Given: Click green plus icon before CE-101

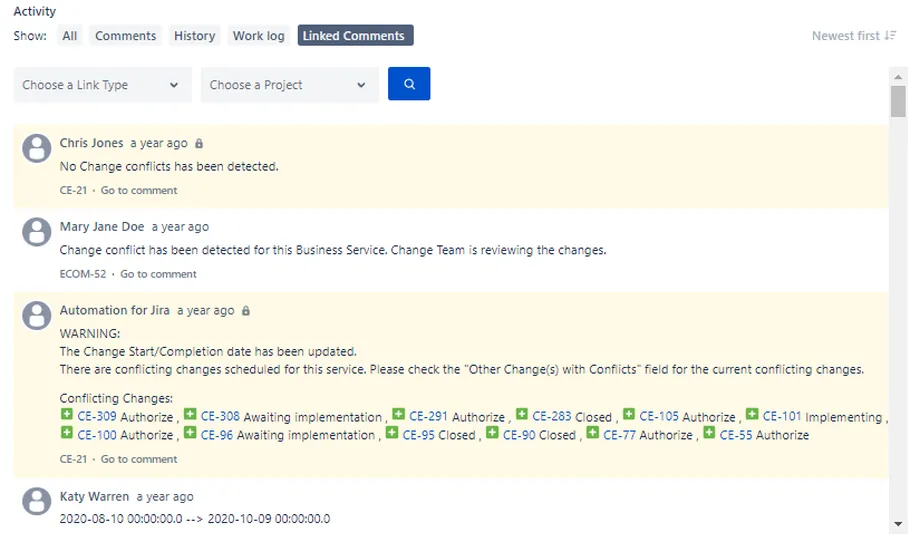Looking at the screenshot, I should tap(752, 415).
